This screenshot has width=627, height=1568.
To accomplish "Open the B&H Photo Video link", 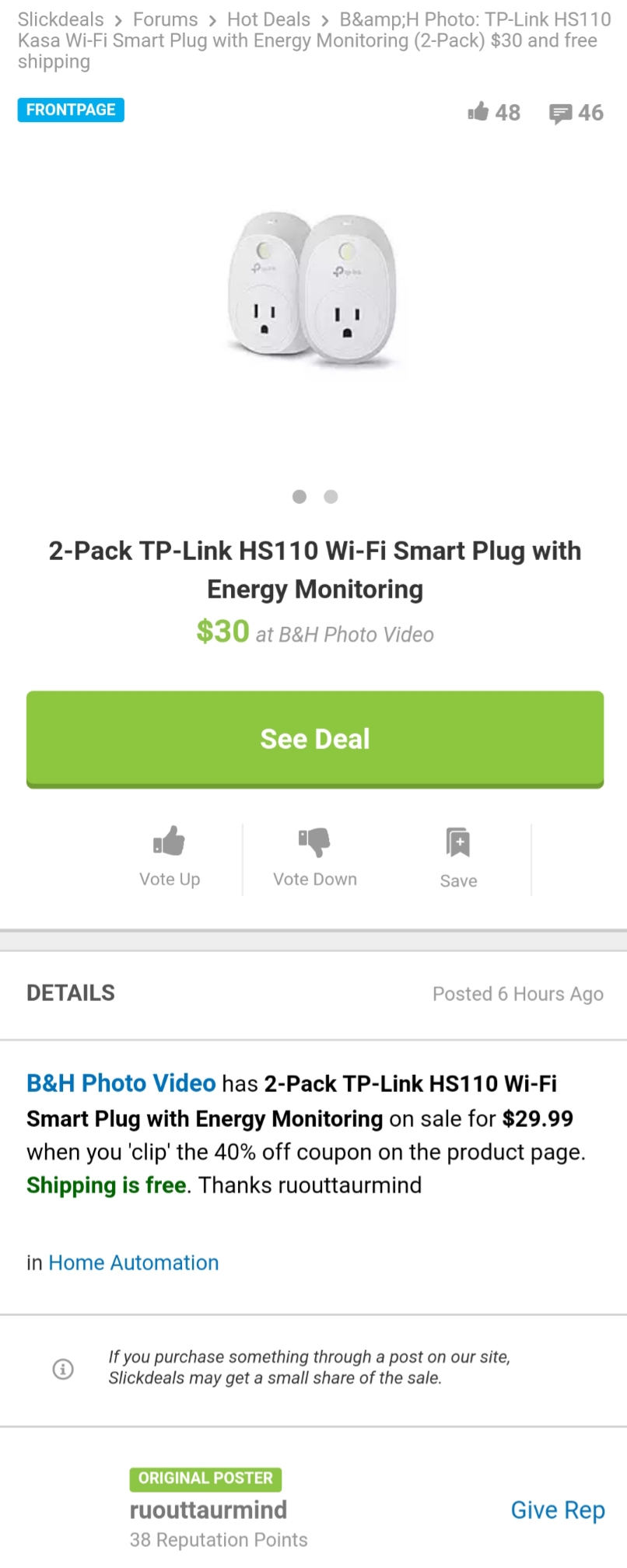I will 121,1083.
